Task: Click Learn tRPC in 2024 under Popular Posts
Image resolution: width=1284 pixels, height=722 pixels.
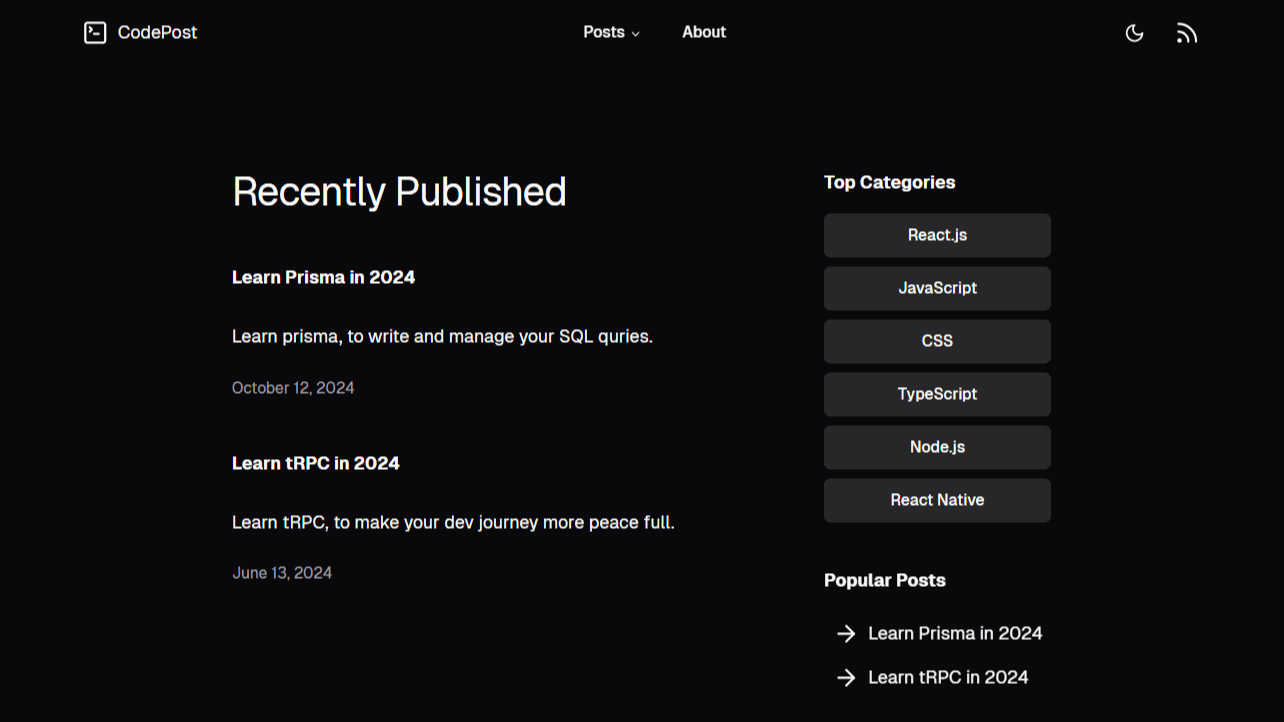Action: 948,677
